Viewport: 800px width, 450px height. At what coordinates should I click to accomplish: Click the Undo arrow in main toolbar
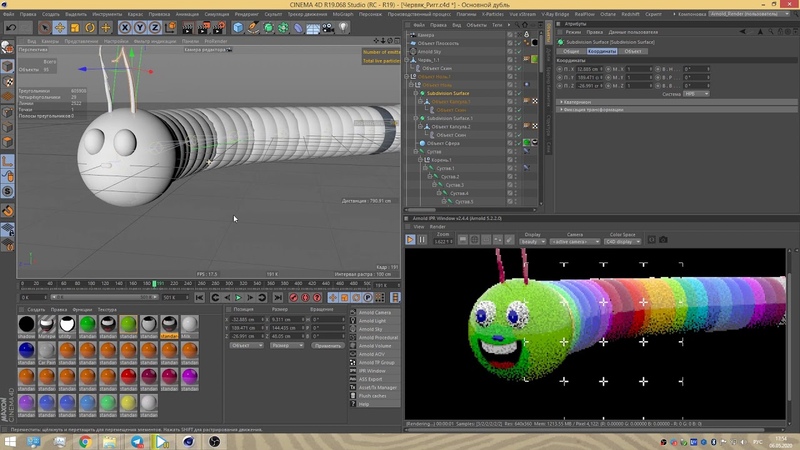11,28
